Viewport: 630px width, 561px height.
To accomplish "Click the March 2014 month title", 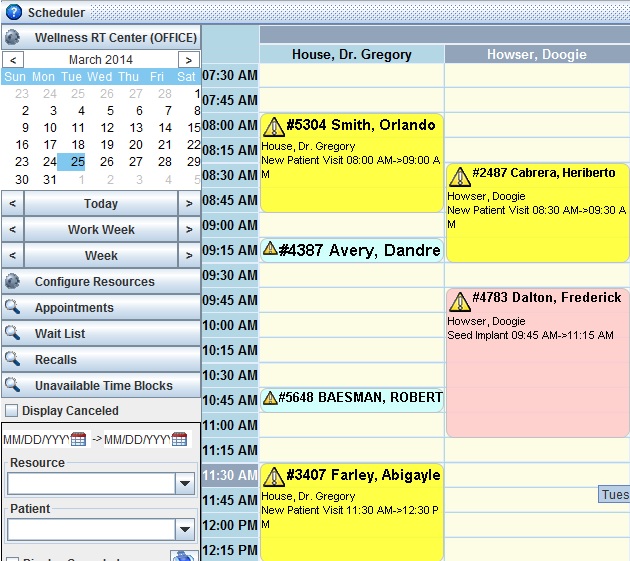I will pyautogui.click(x=100, y=59).
